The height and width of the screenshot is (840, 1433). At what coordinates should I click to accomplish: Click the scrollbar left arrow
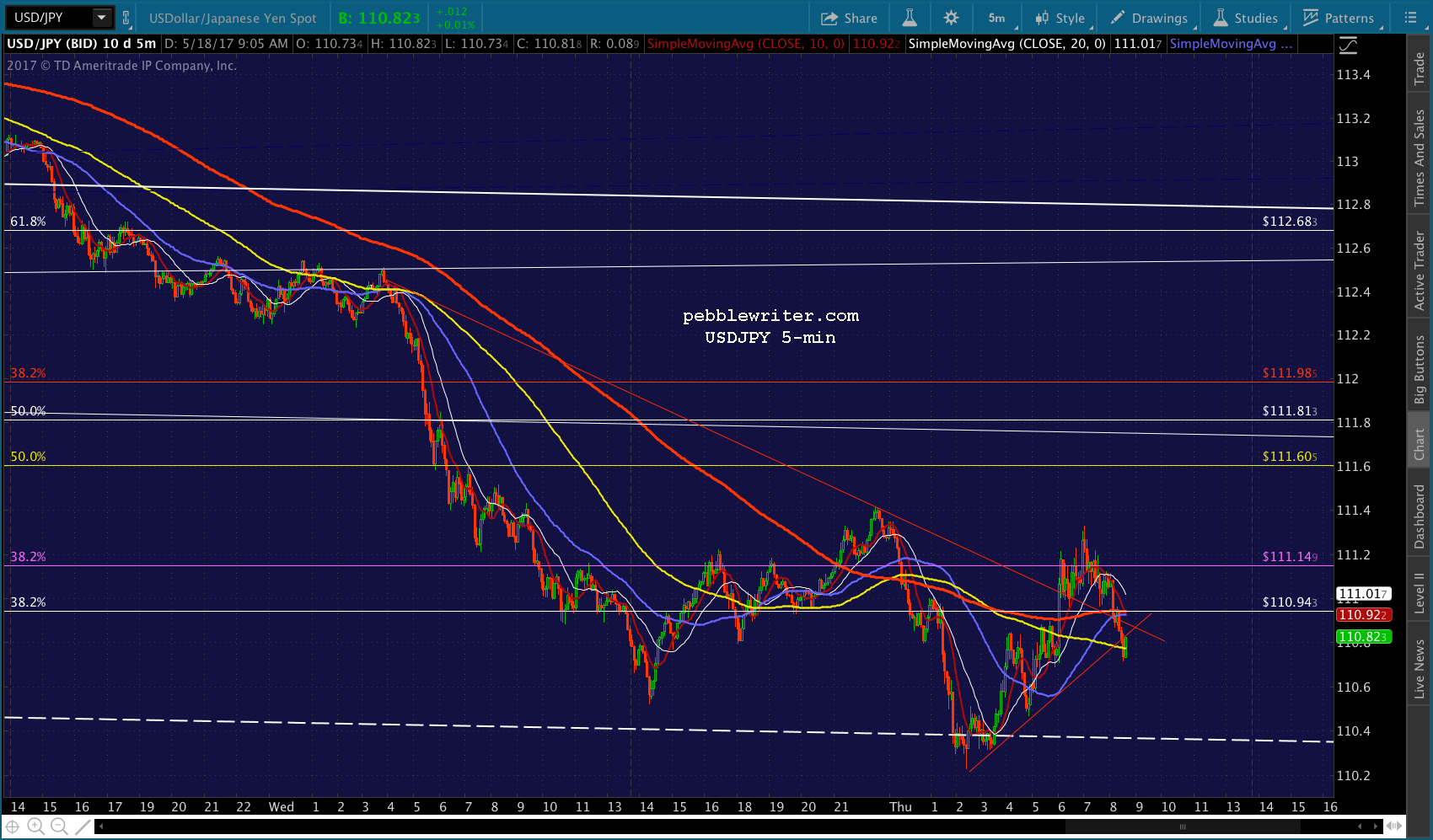click(101, 827)
